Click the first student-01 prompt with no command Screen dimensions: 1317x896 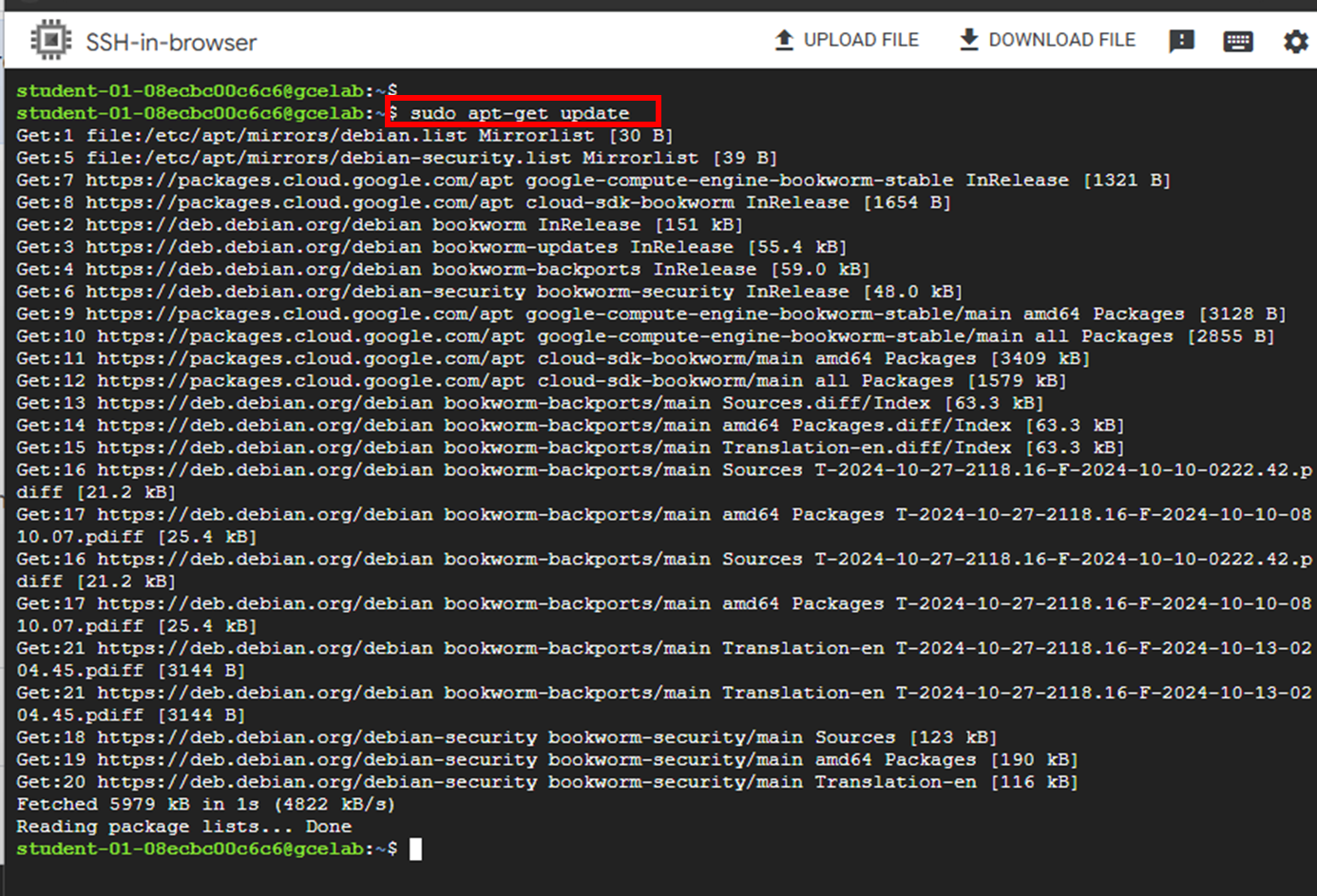point(206,91)
